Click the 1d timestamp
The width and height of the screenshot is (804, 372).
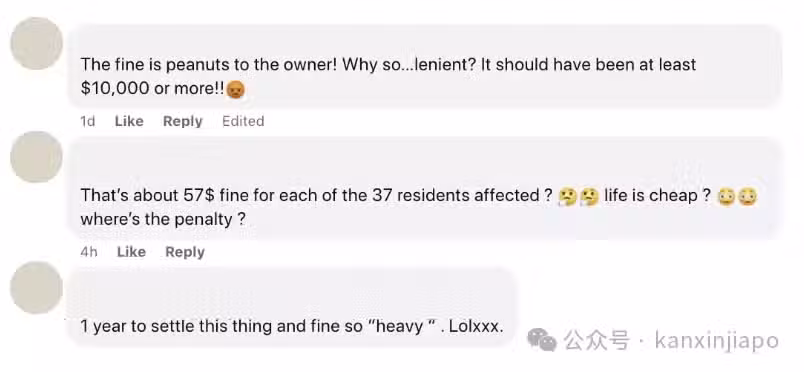coord(88,121)
